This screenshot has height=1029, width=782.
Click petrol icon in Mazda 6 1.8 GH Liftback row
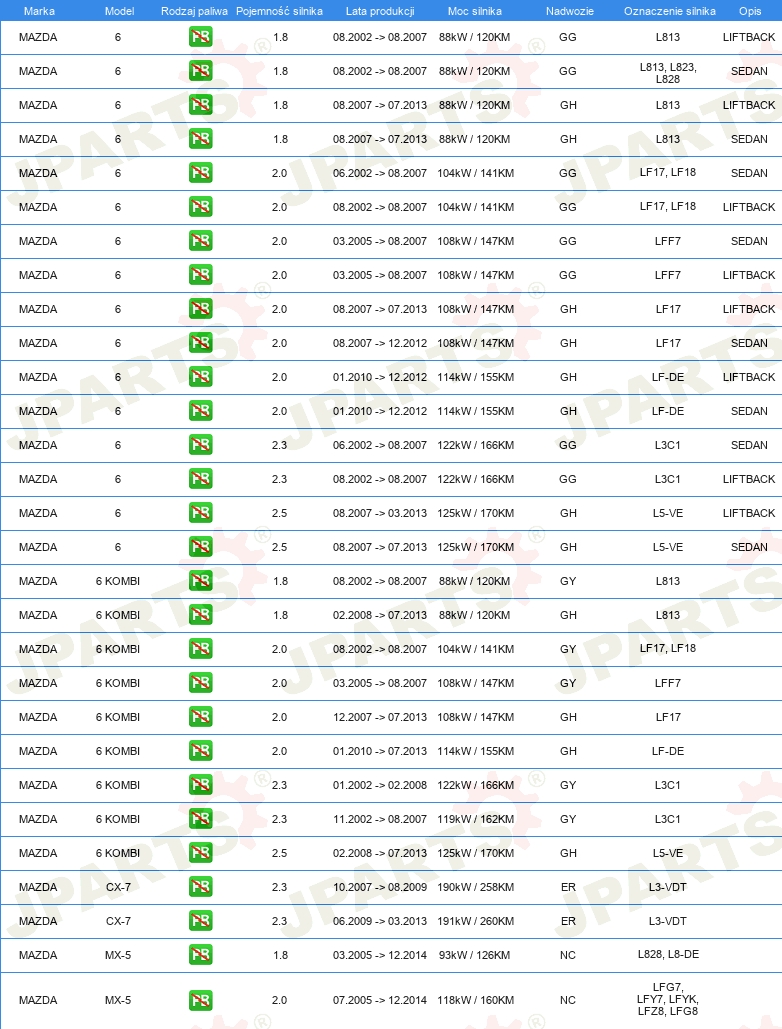tap(200, 105)
